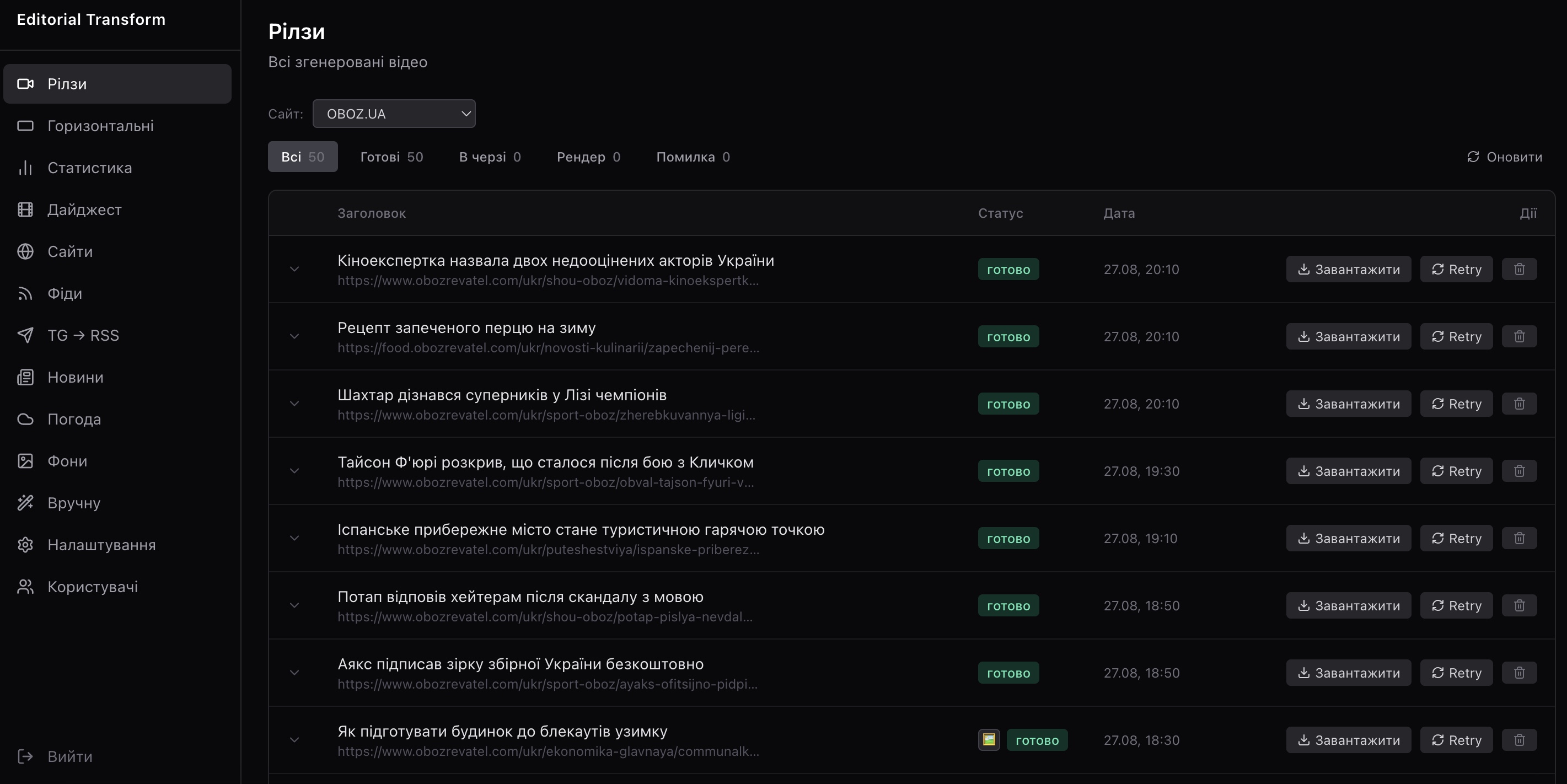Screen dimensions: 1567x784
Task: Retry the Аякс підписав зірку reel
Action: pyautogui.click(x=1456, y=673)
